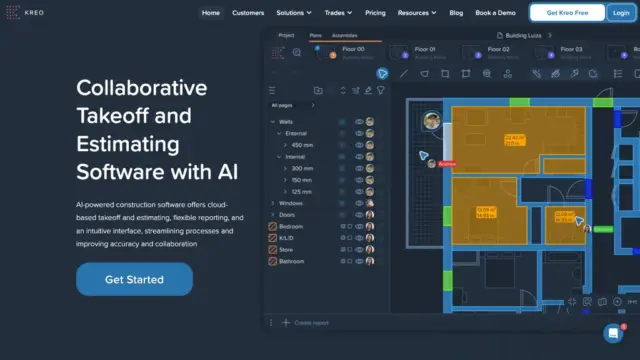Click the K/L/D hatch color swatch

pos(273,238)
